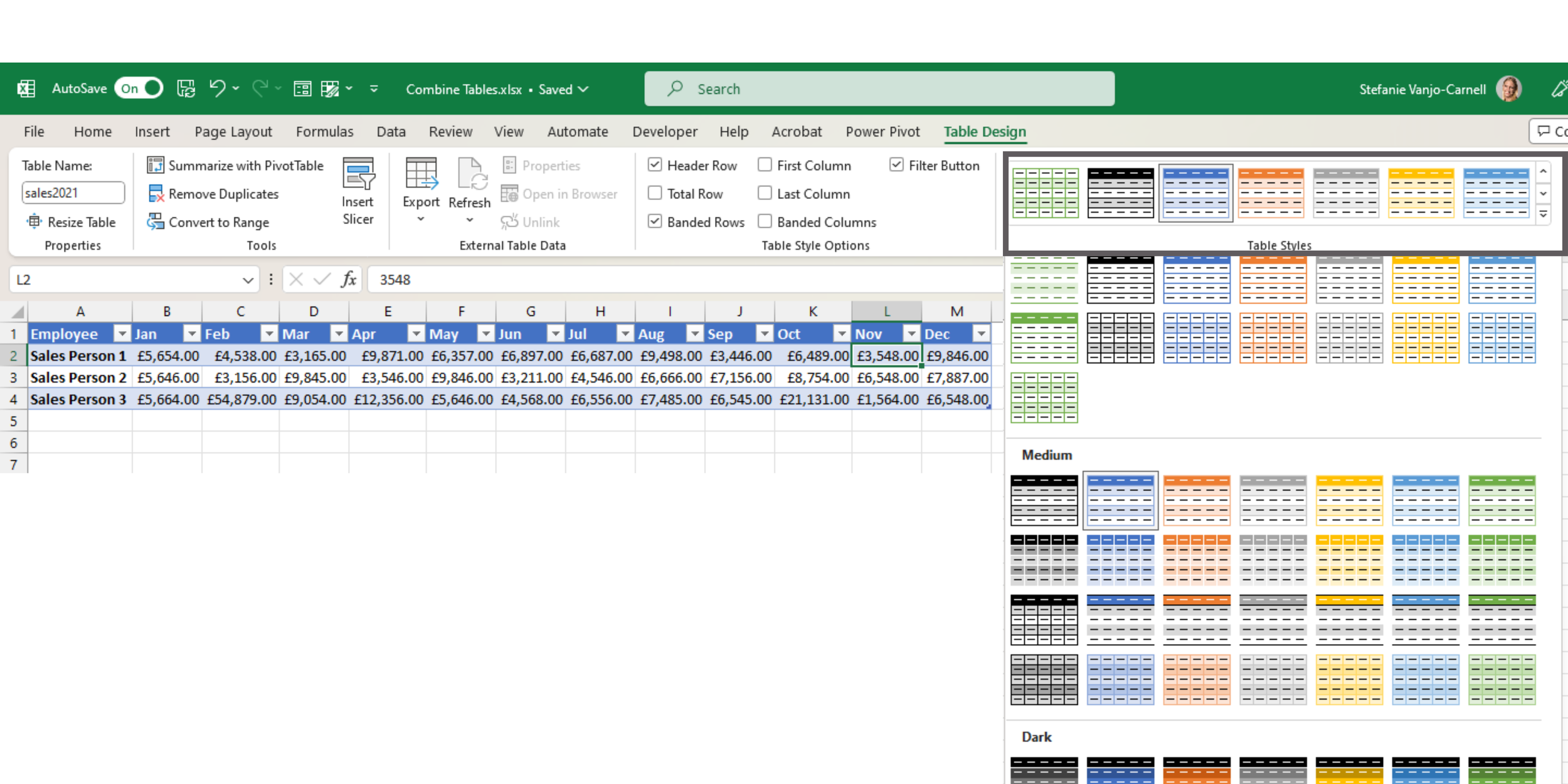Click the Undo arrow icon

217,88
